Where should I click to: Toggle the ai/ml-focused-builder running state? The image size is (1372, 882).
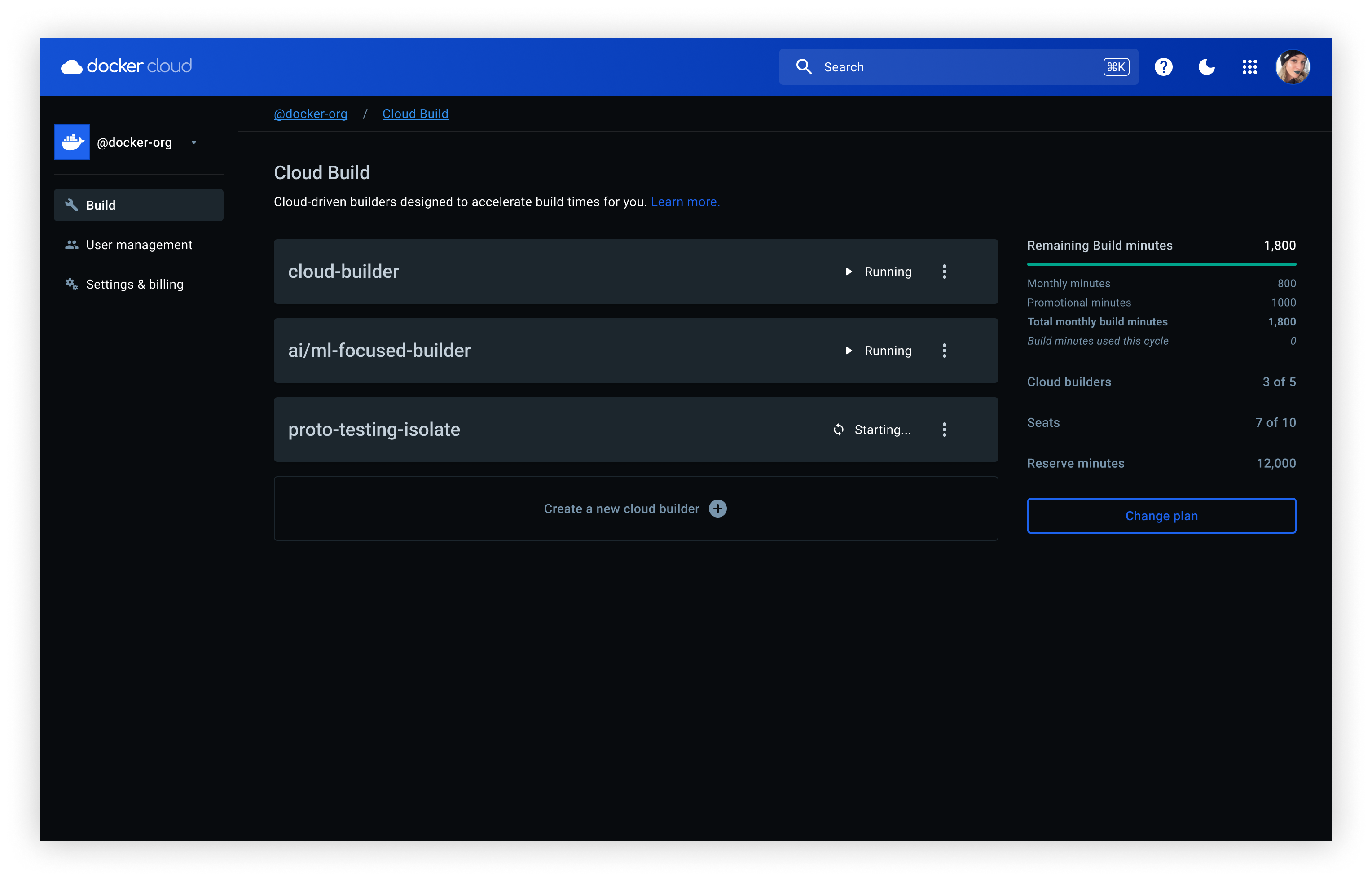point(849,351)
